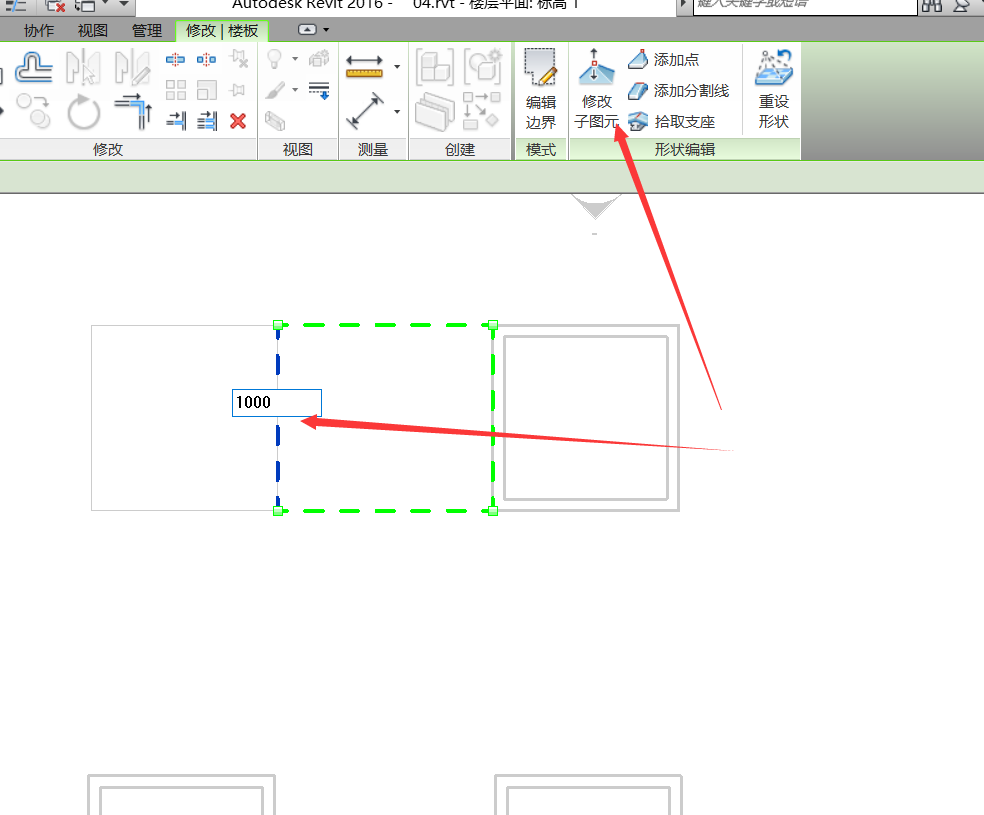Click the red X delete icon
The height and width of the screenshot is (815, 984).
pyautogui.click(x=238, y=121)
